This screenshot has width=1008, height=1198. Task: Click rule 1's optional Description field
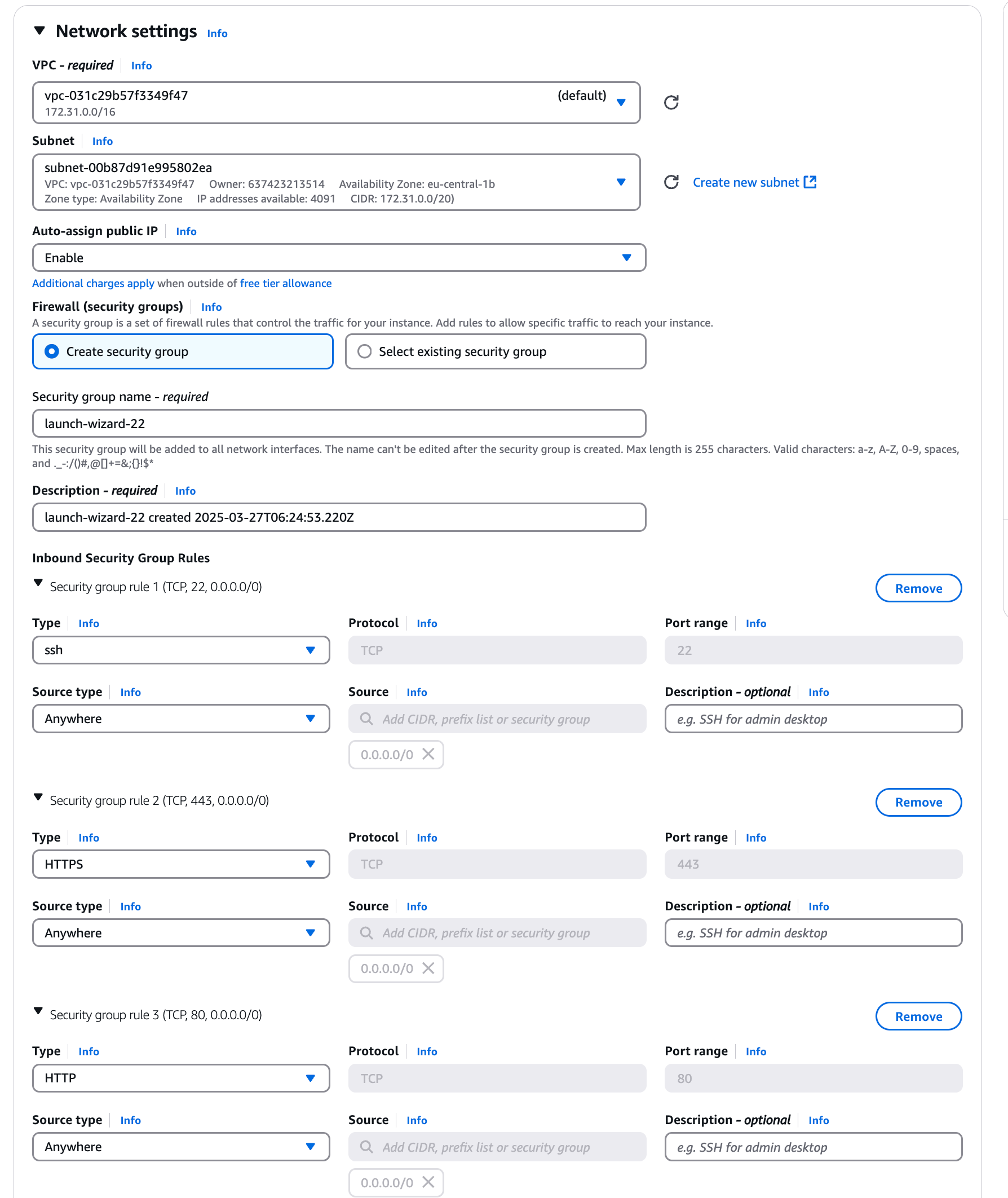click(813, 719)
